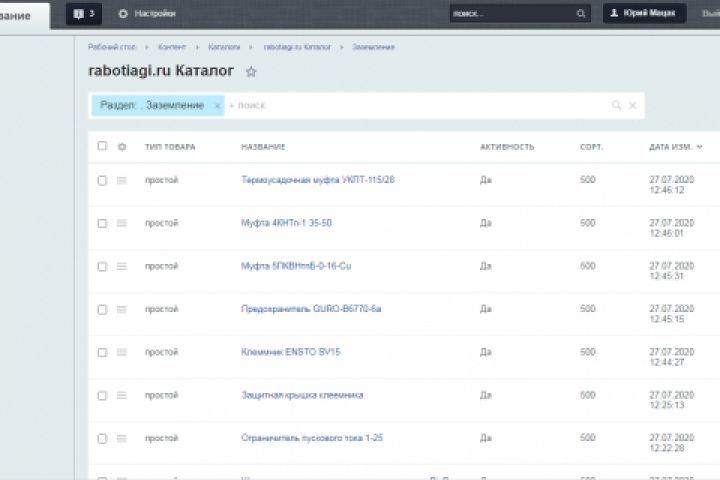Click date 27.07.2020 12:46:12 cell

pos(672,185)
